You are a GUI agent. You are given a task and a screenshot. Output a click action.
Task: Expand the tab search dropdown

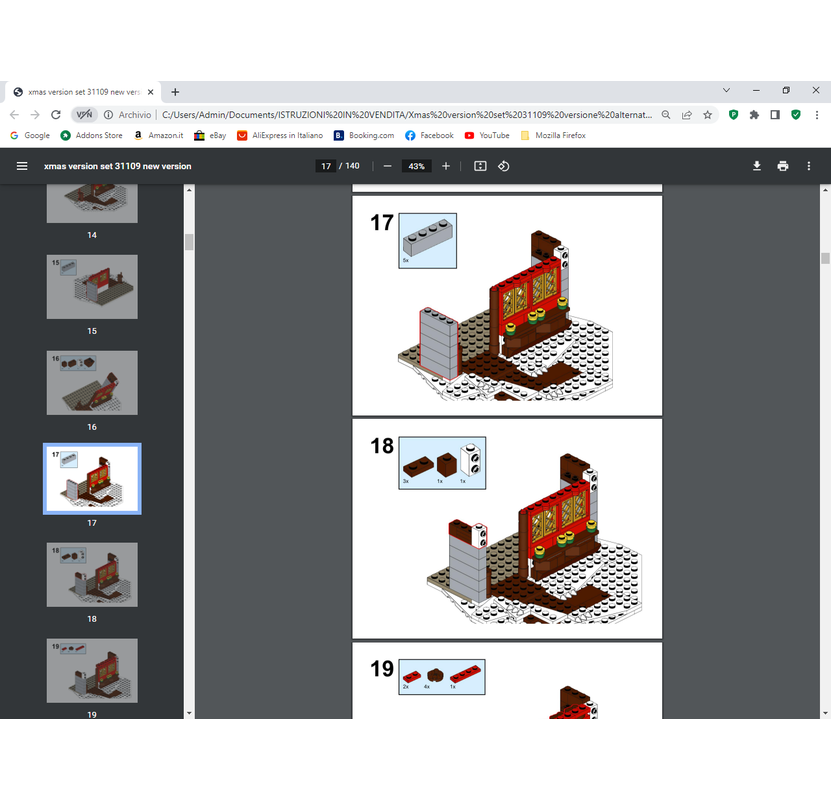727,91
